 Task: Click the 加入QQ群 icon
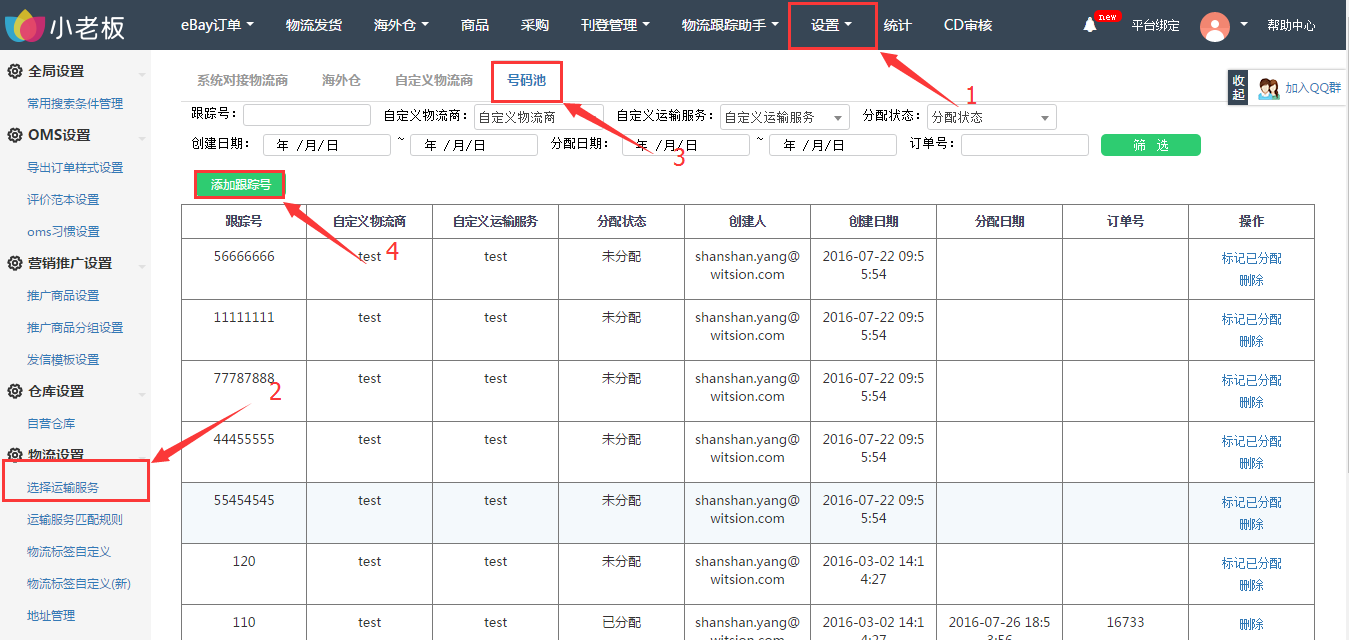[x=1269, y=88]
